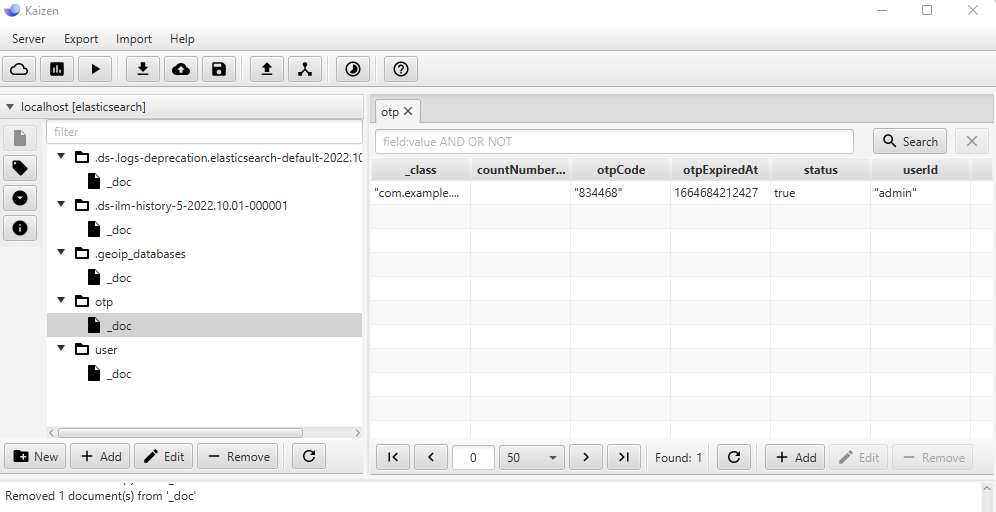
Task: Collapse the localhost [elasticsearch] server node
Action: [x=10, y=107]
